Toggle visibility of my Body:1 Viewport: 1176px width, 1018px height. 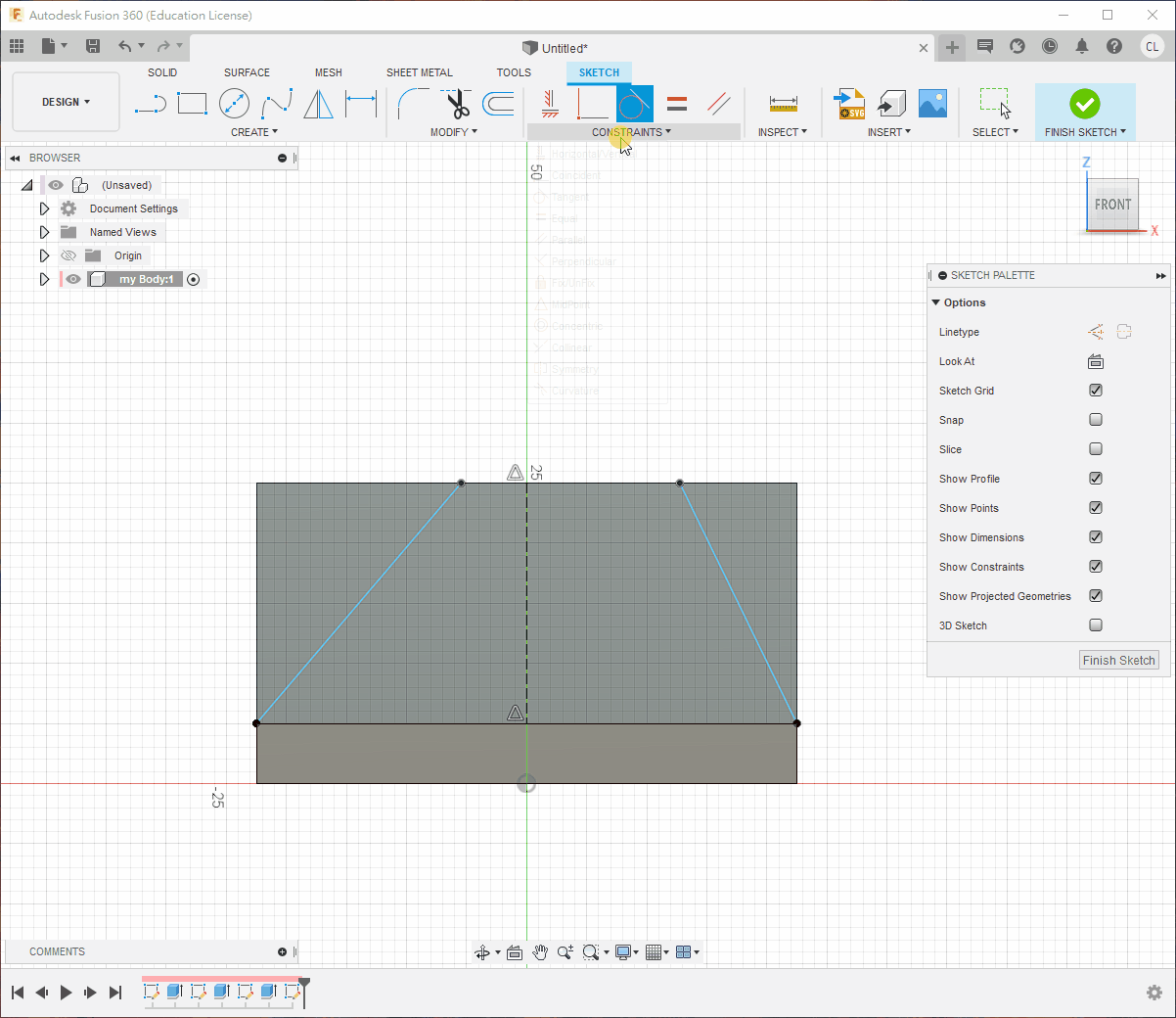coord(73,279)
